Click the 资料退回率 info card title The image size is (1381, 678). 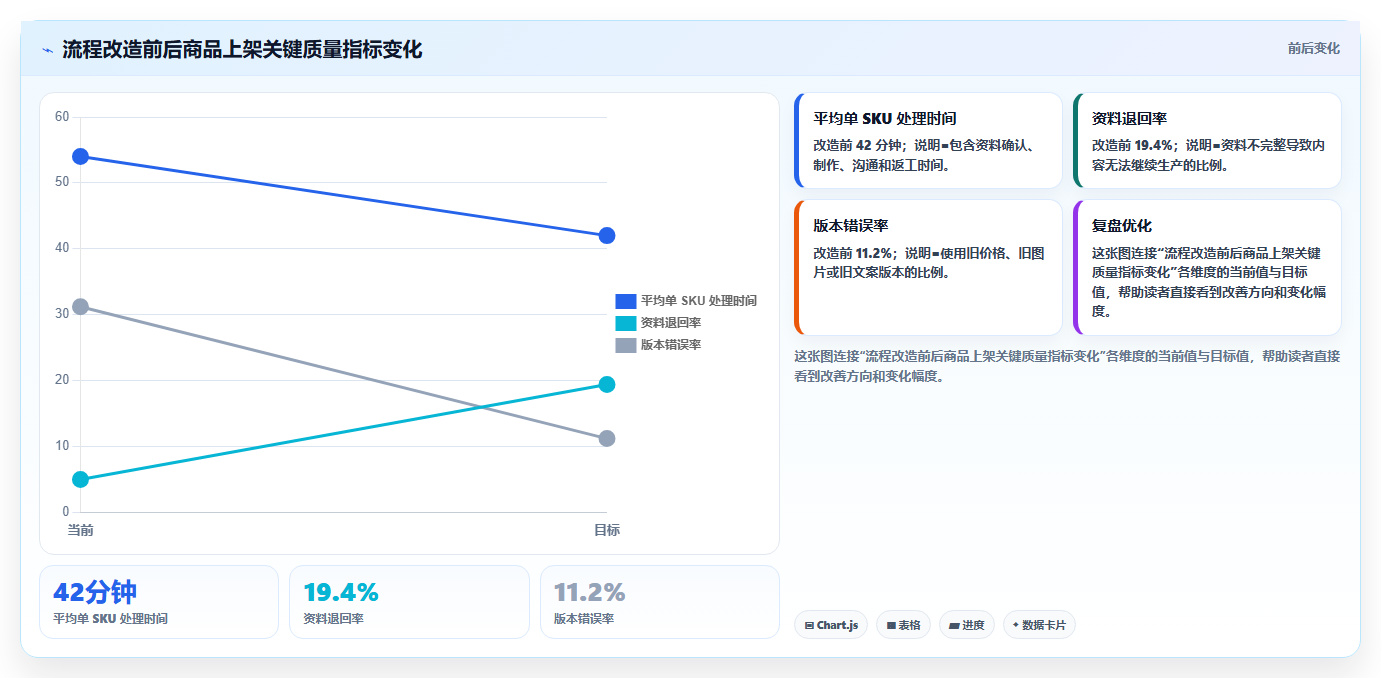(x=1129, y=118)
